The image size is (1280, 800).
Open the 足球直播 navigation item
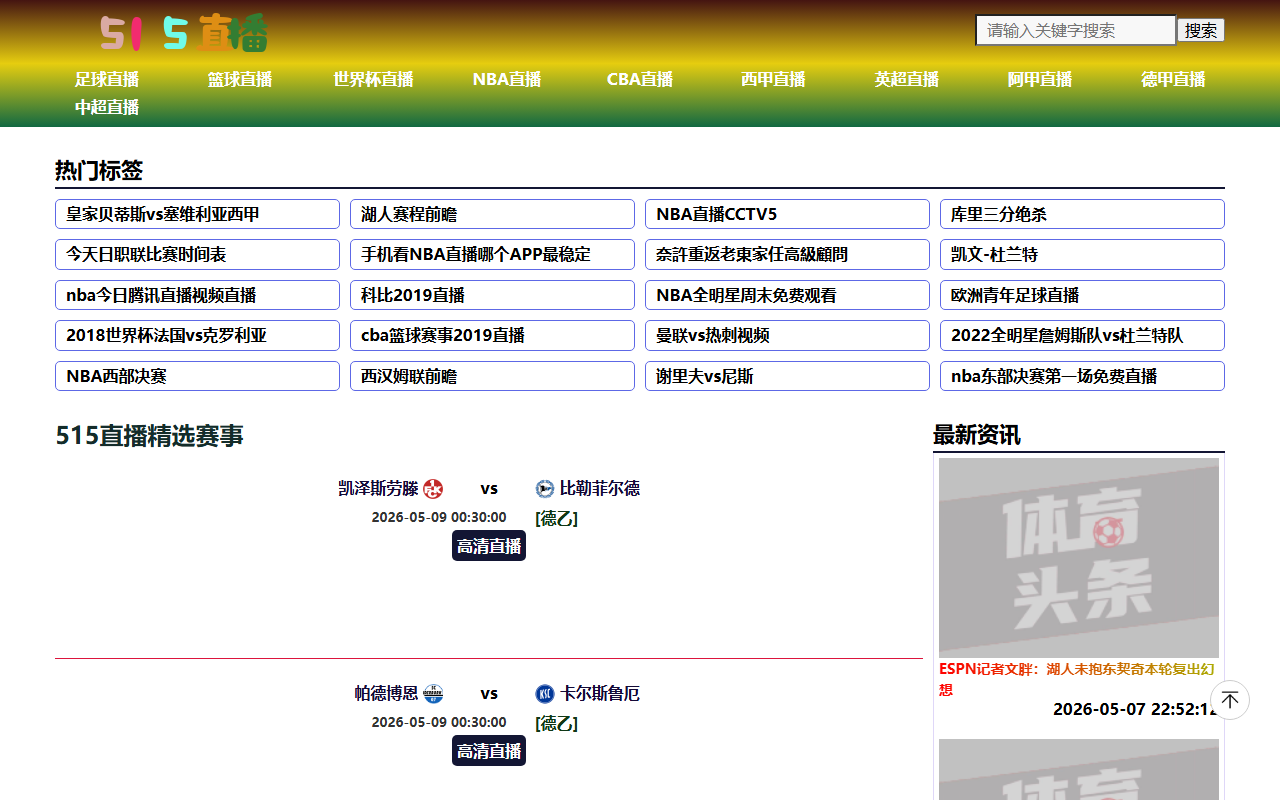tap(107, 79)
